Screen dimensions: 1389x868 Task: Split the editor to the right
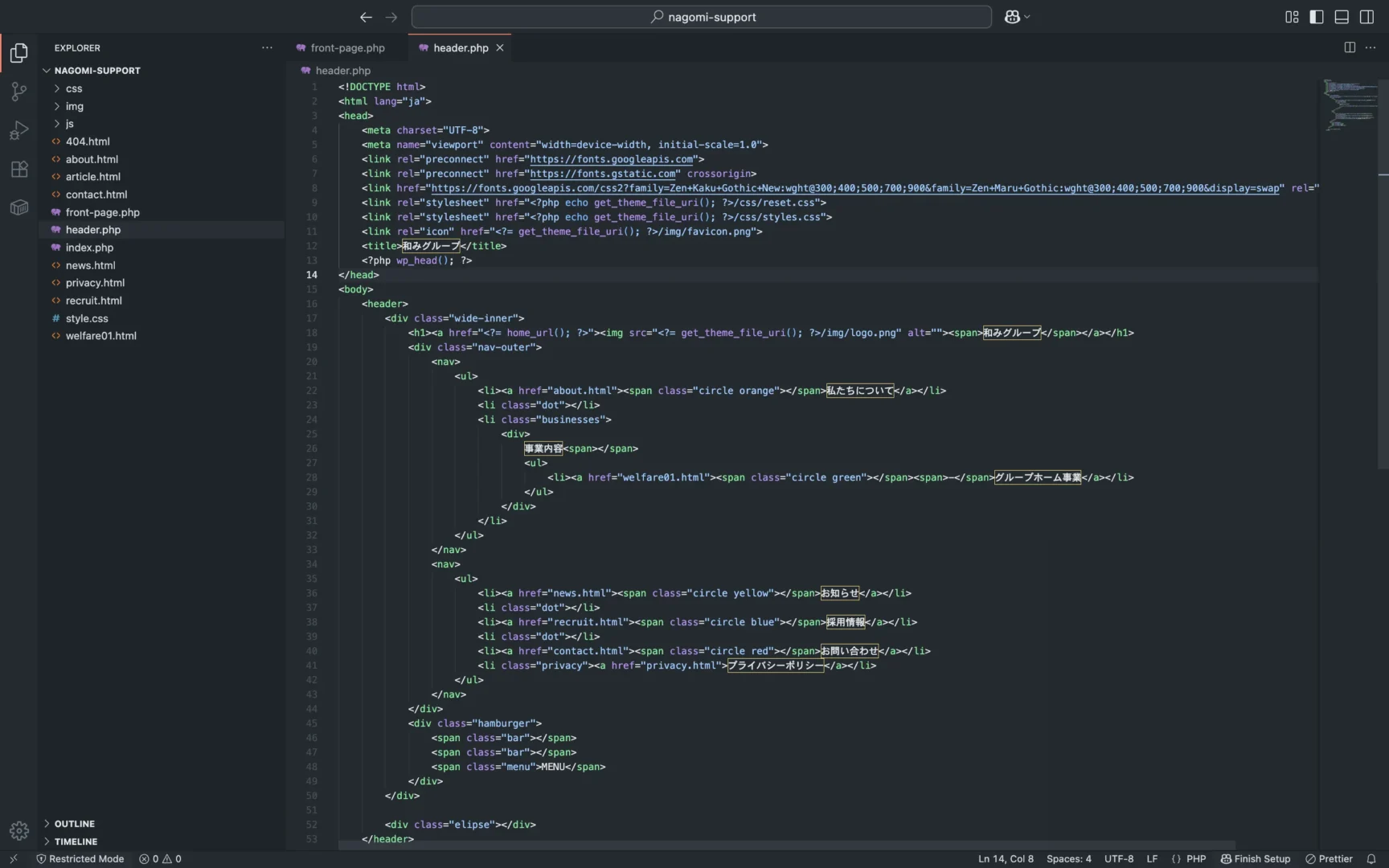(x=1350, y=47)
